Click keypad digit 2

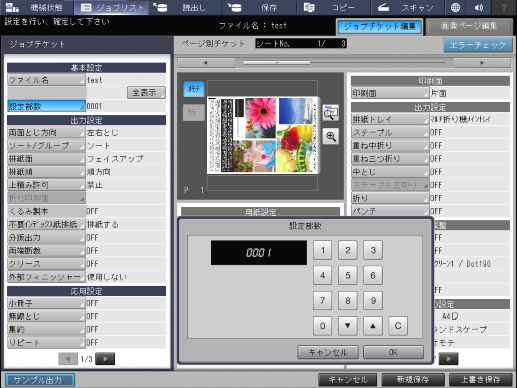tap(348, 250)
